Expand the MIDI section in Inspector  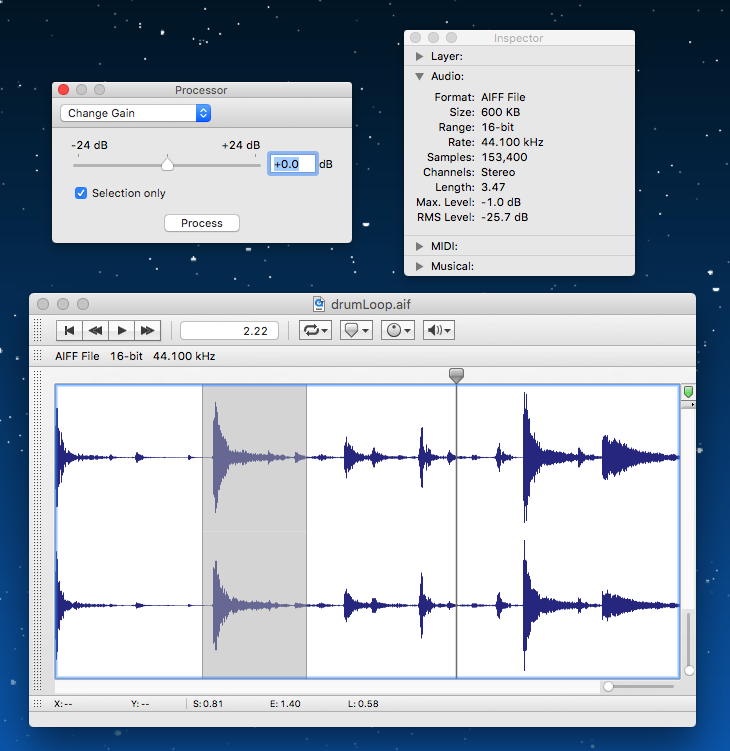coord(420,246)
